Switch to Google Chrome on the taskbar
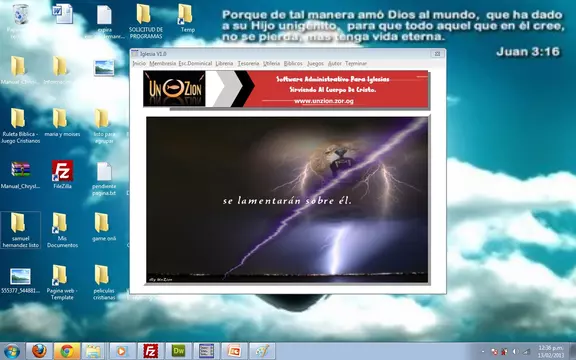 [66, 351]
